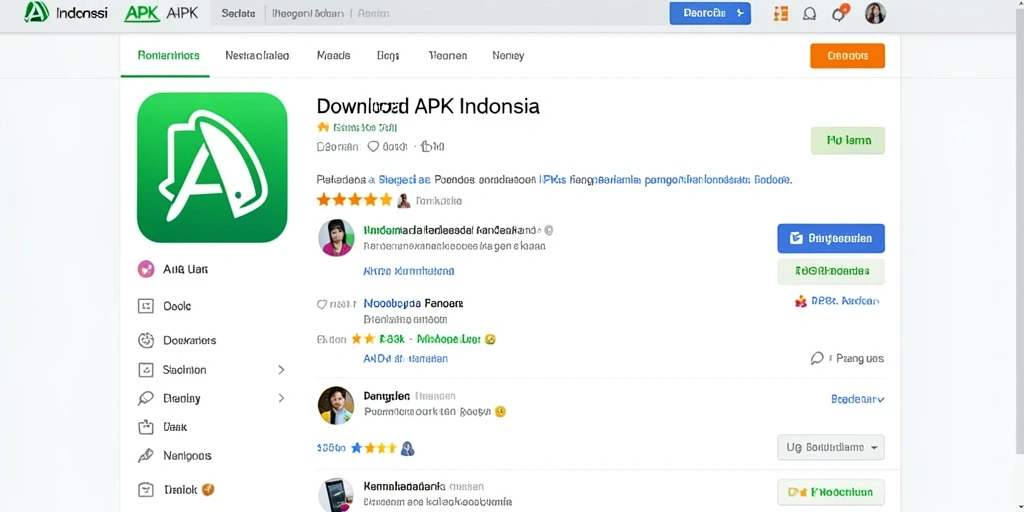Click the blue Brityeoaden button
Screen dimensions: 1024x512
click(x=831, y=238)
